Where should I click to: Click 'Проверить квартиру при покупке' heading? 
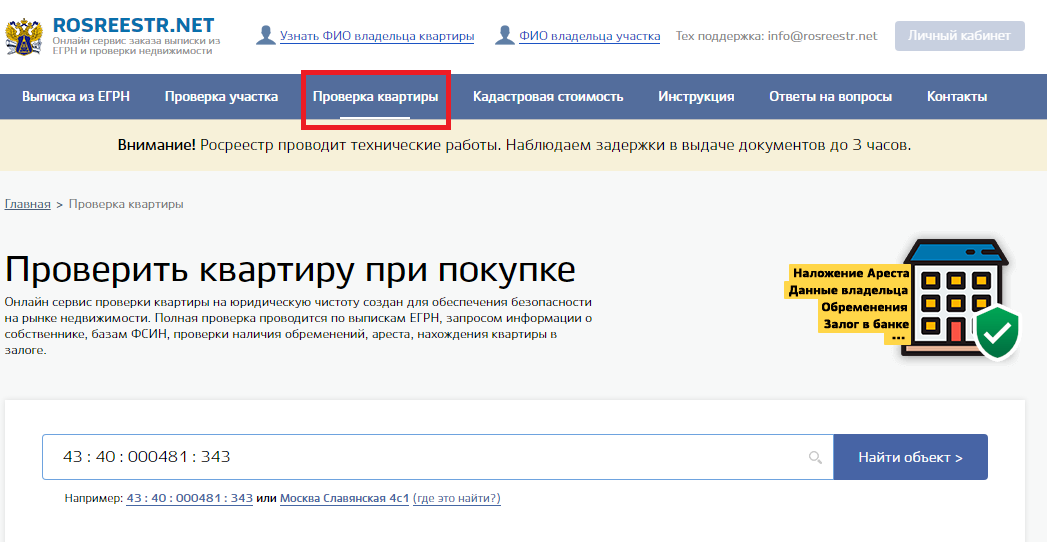(290, 270)
